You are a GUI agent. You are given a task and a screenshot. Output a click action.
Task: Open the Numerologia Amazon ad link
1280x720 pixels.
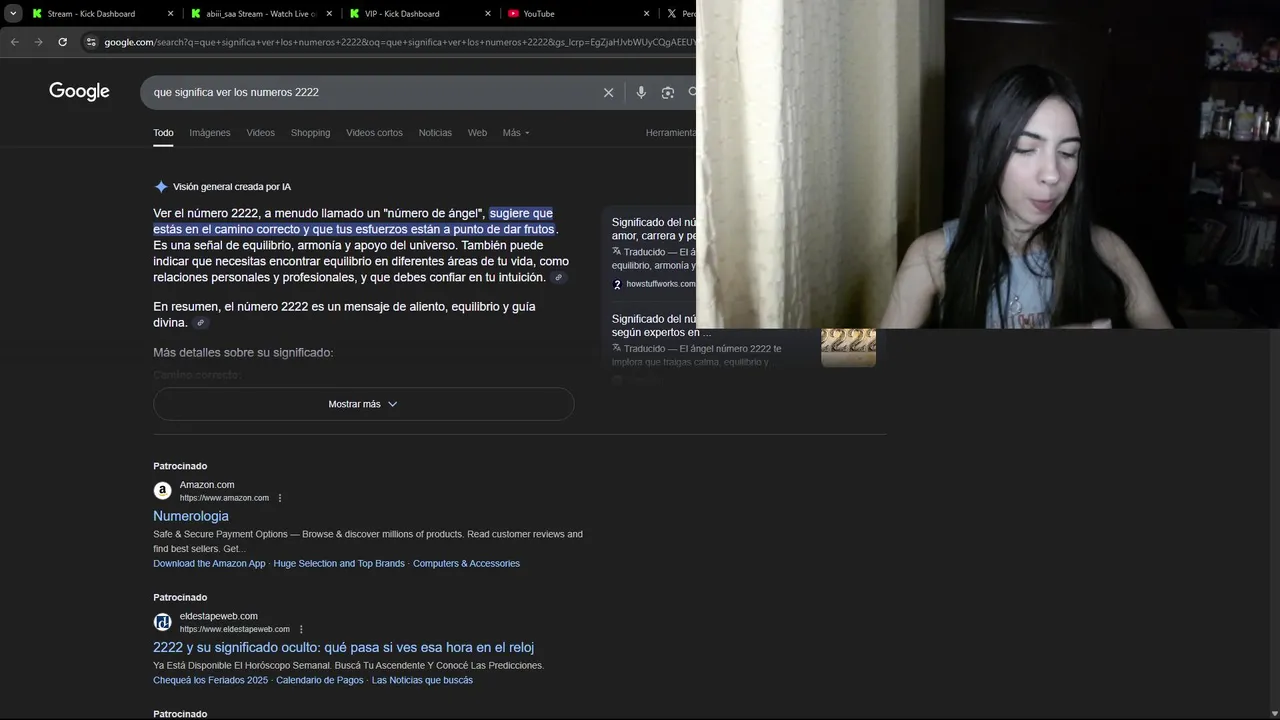tap(191, 516)
